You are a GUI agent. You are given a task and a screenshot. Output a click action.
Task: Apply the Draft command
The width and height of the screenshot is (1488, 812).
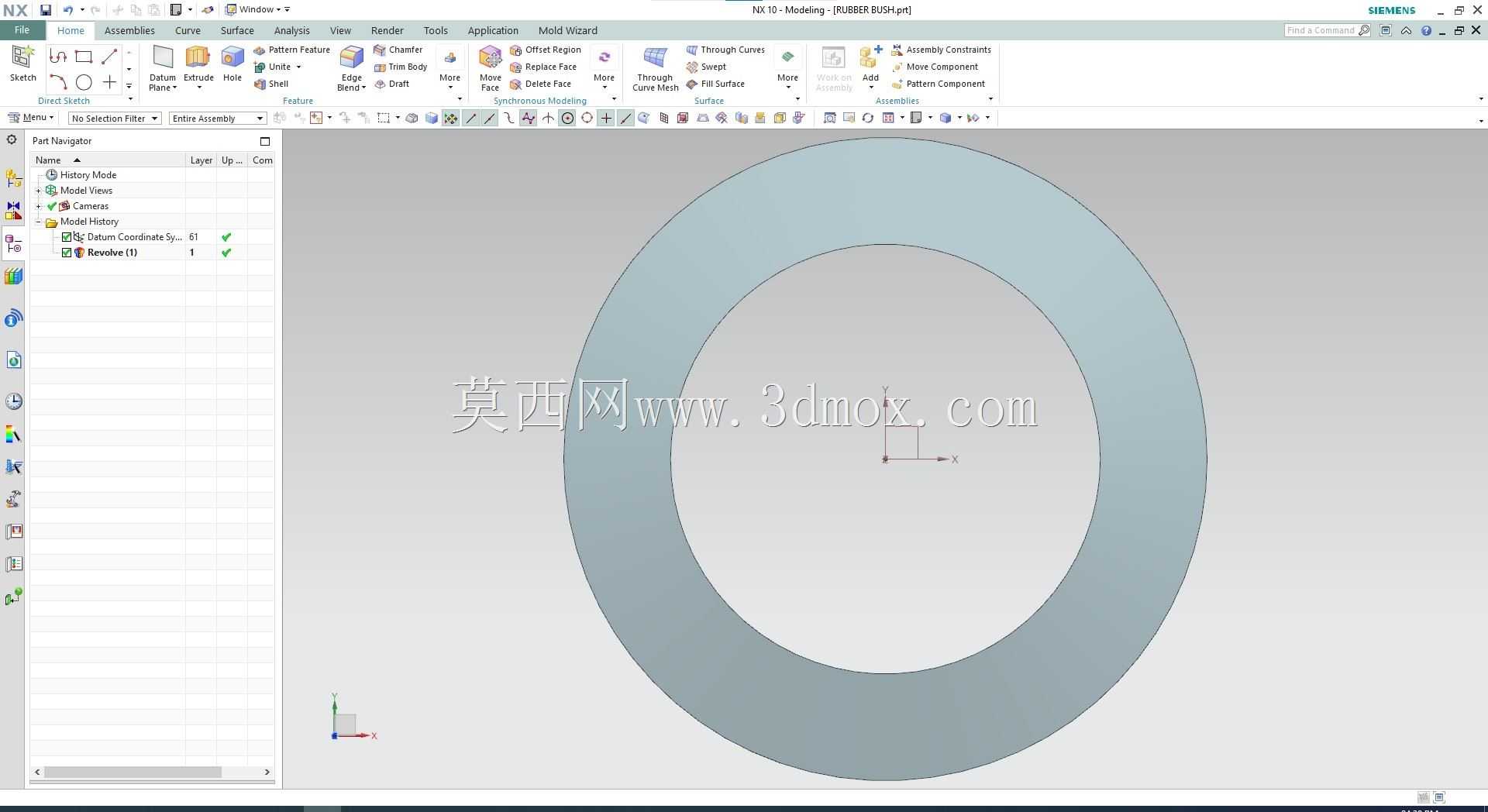click(x=392, y=84)
